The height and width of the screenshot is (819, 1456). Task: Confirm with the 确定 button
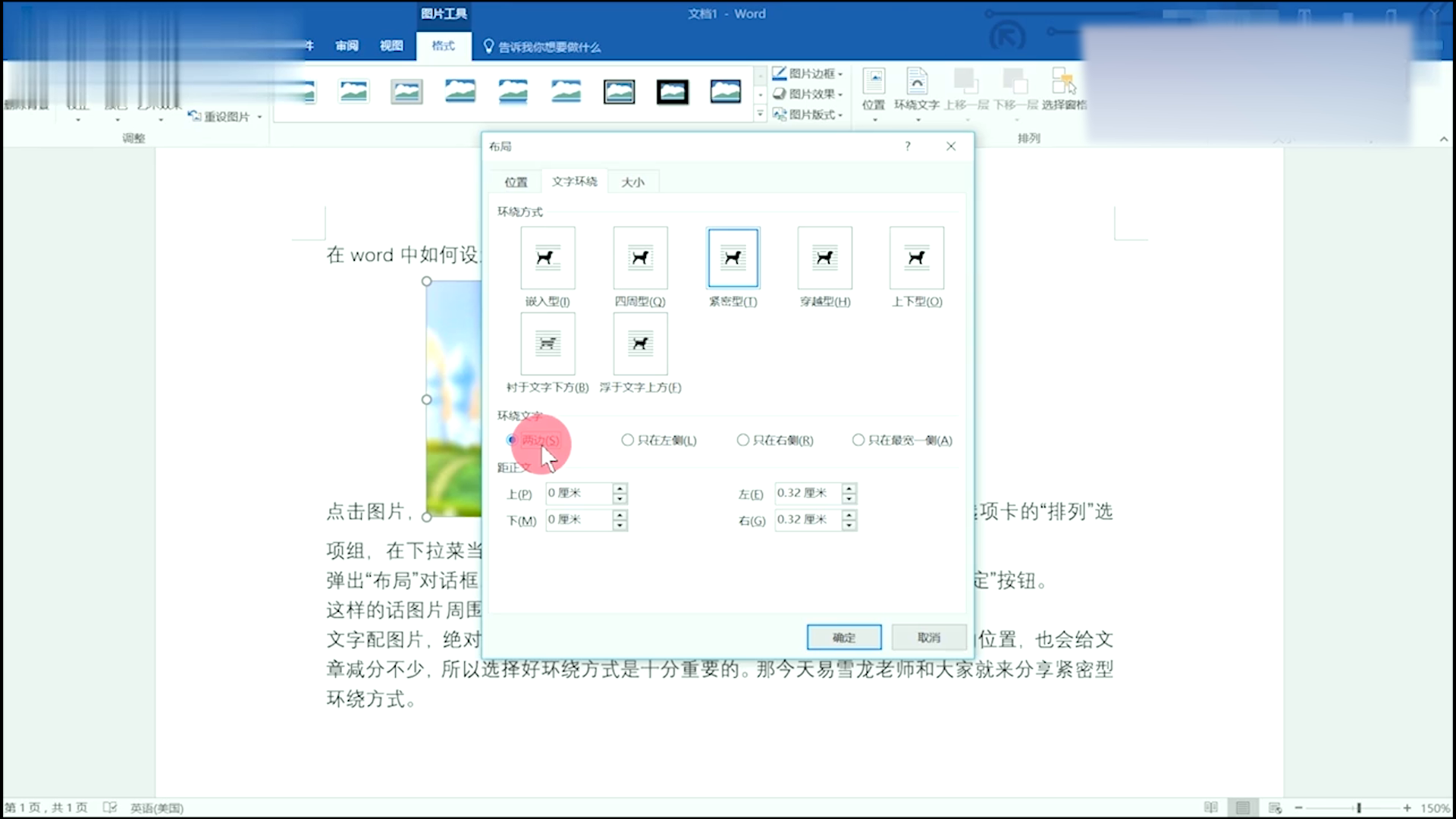tap(844, 638)
